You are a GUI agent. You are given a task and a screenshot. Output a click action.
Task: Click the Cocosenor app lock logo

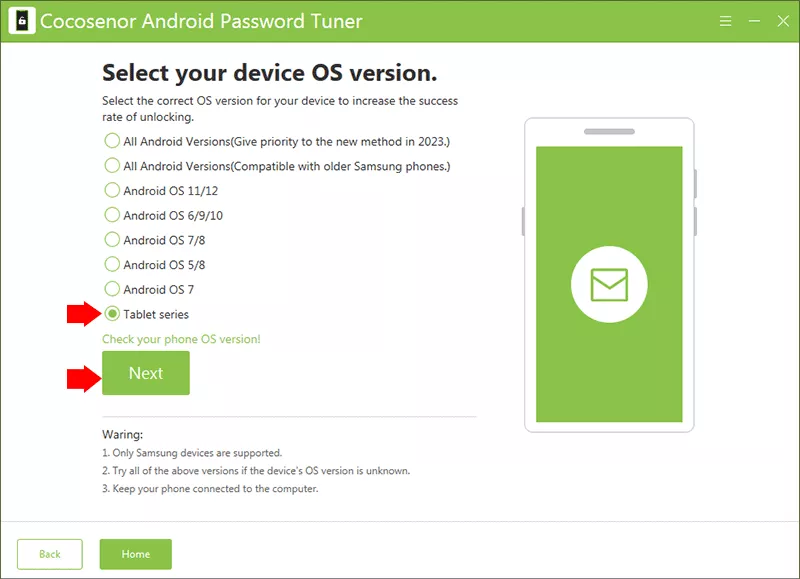pos(22,21)
